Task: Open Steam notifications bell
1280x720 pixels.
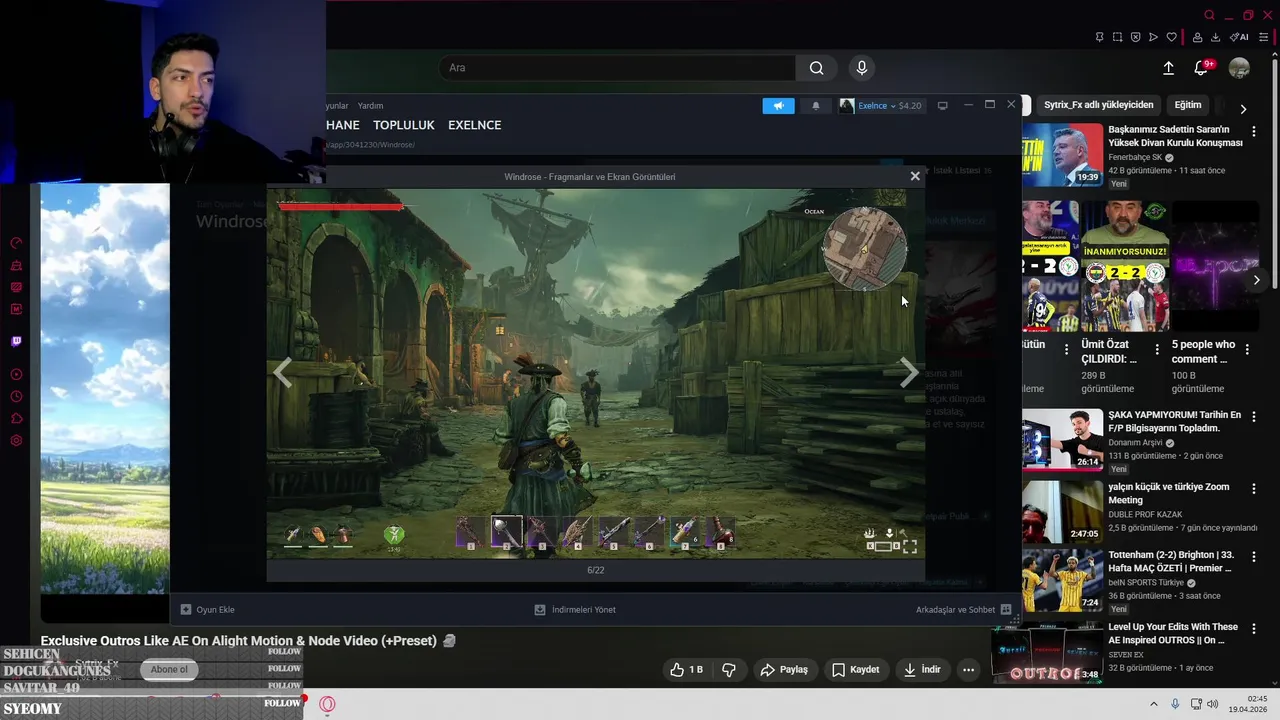Action: 815,105
